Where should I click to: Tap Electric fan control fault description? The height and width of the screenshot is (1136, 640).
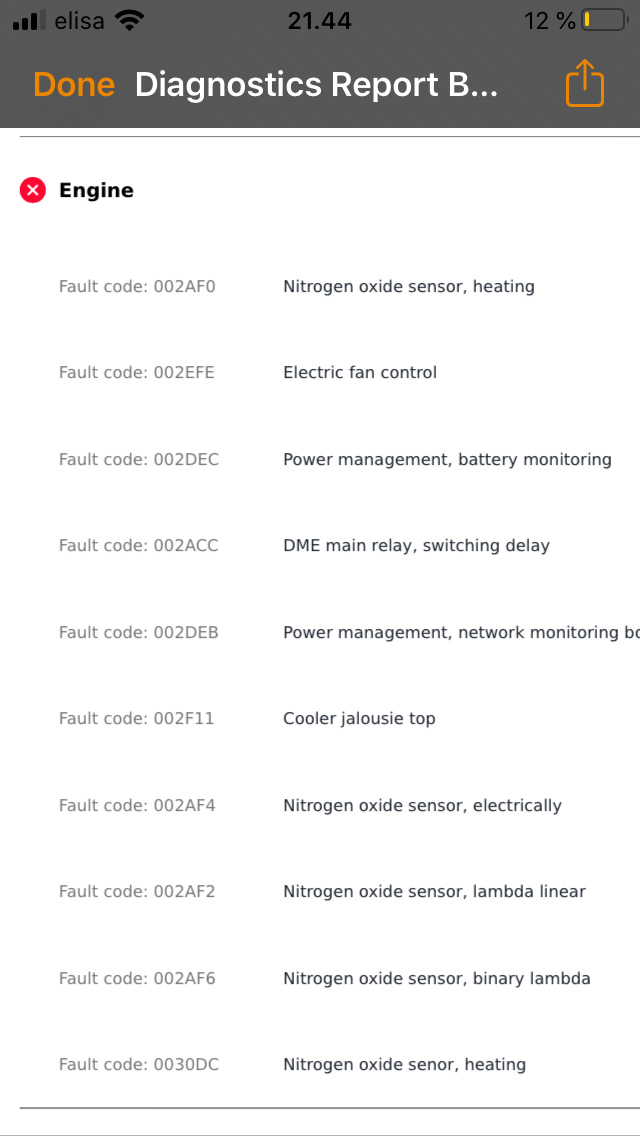click(x=360, y=373)
